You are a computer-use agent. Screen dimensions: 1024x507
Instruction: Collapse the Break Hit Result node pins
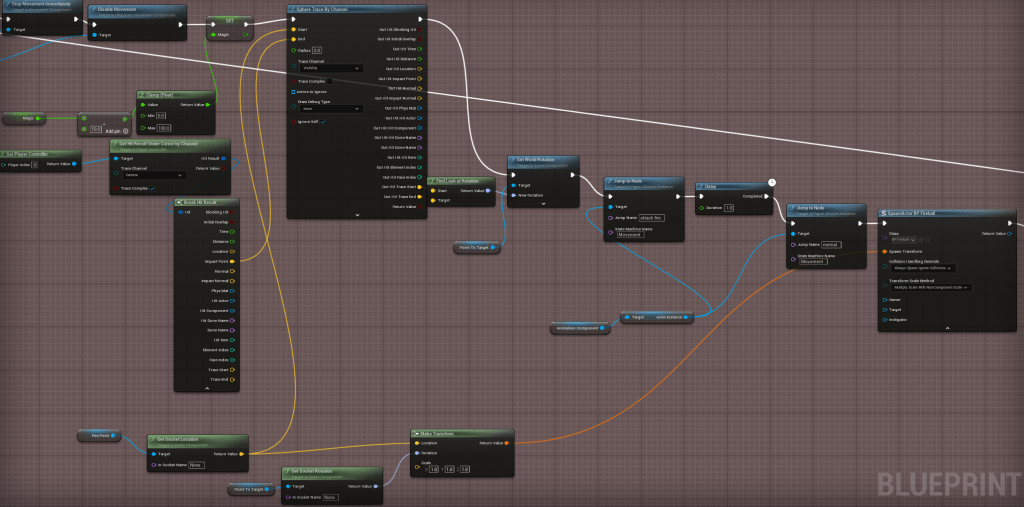click(203, 387)
